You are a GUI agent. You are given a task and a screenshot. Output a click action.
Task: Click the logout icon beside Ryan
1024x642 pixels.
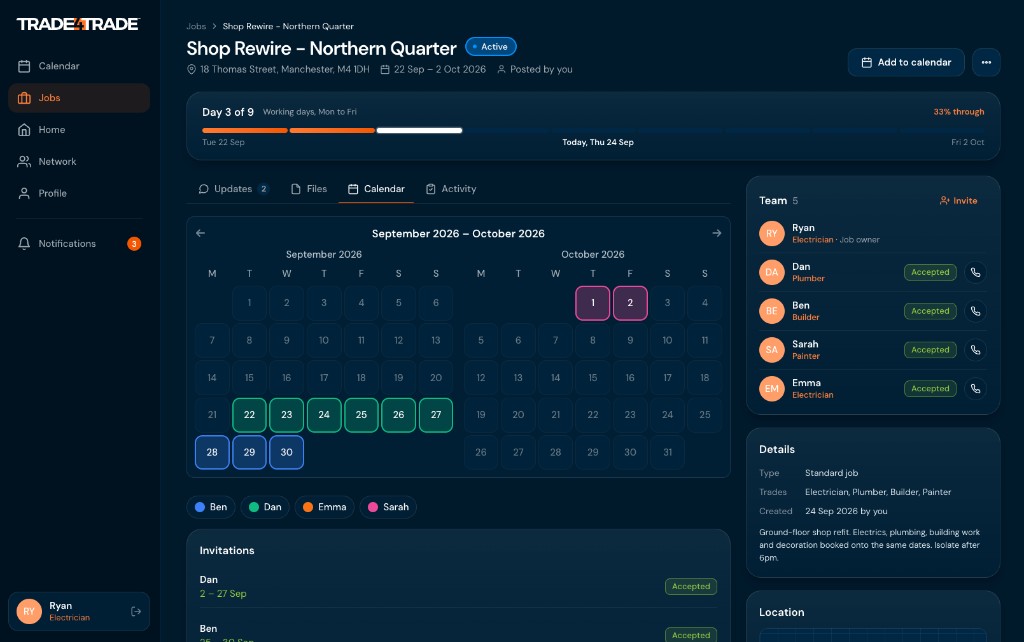pyautogui.click(x=136, y=611)
